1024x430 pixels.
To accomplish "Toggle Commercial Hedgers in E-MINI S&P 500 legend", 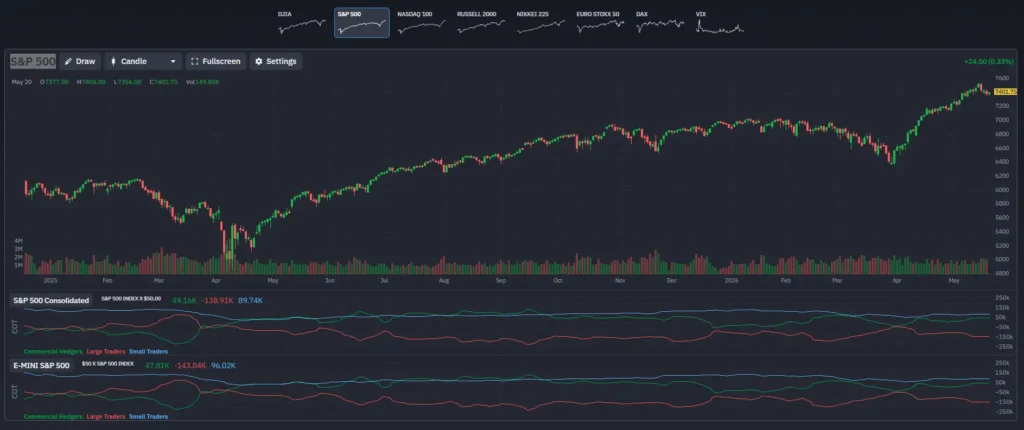I will (x=53, y=416).
